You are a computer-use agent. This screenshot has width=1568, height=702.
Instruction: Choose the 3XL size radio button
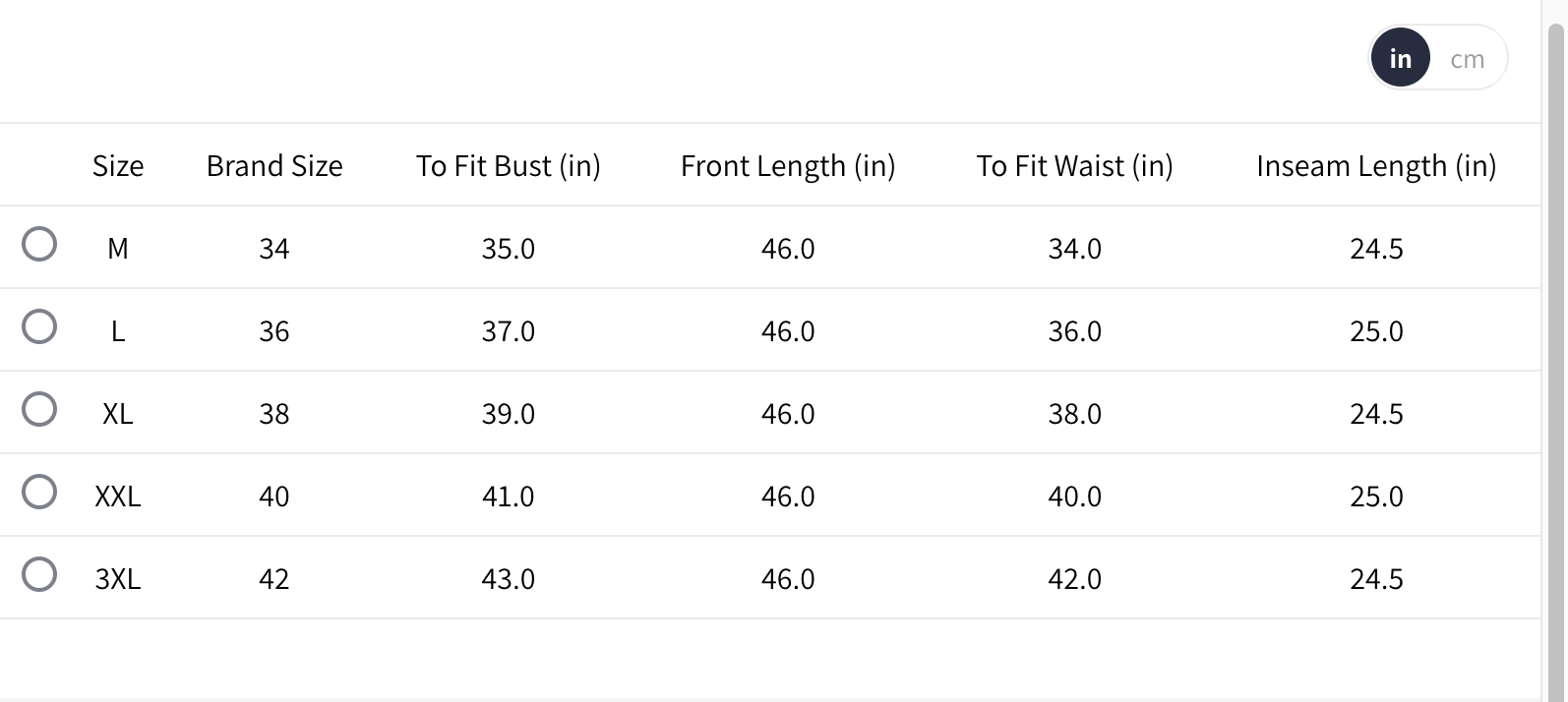pos(39,574)
